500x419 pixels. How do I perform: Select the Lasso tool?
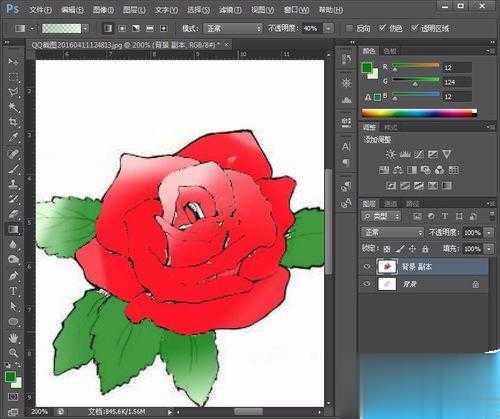13,92
